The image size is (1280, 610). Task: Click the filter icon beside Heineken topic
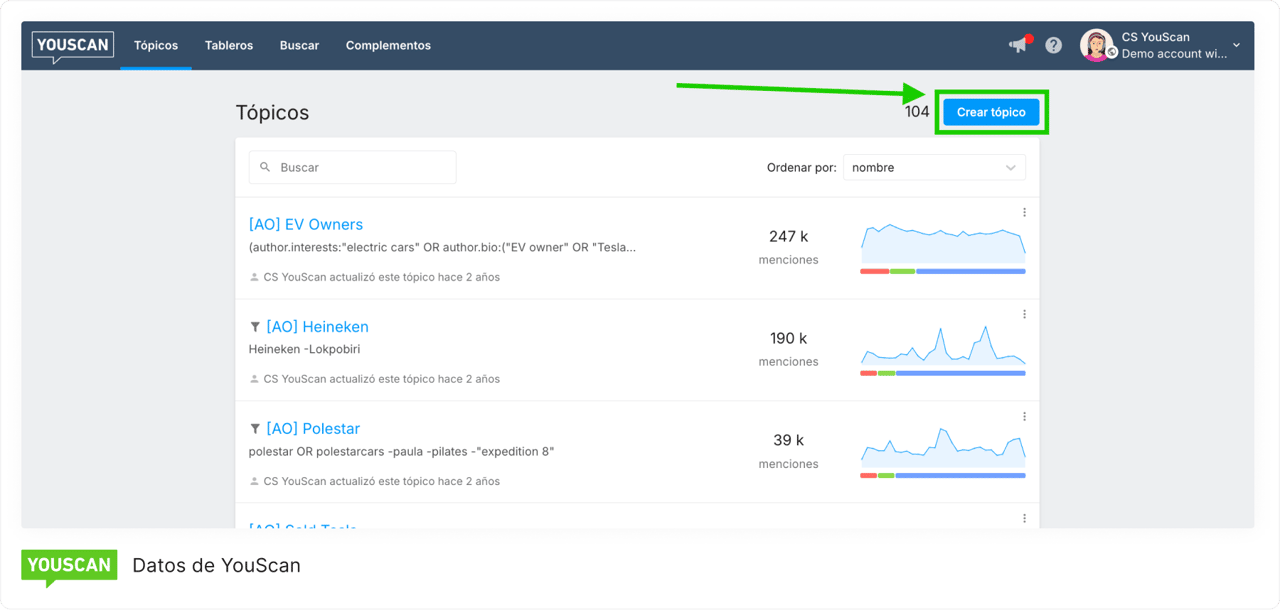(255, 327)
